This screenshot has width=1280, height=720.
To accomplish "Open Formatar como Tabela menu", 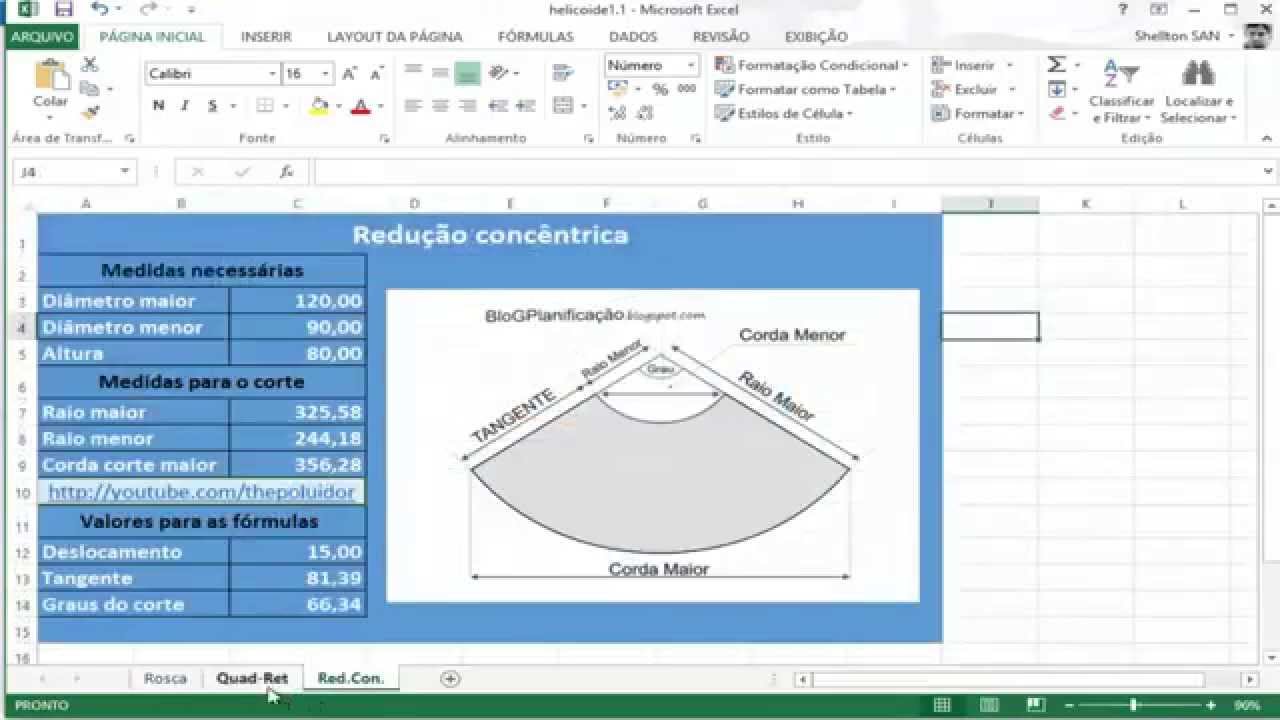I will point(805,89).
